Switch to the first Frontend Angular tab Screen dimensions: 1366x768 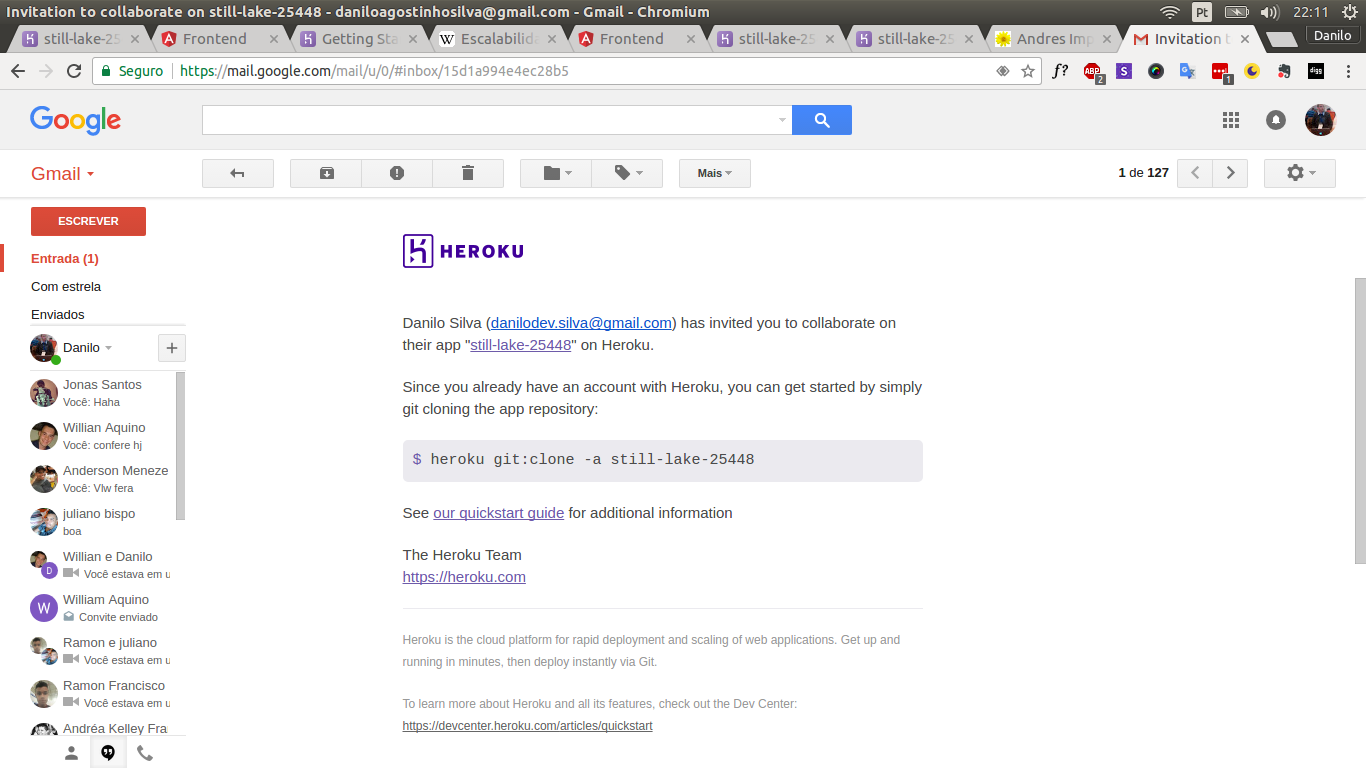click(x=219, y=39)
